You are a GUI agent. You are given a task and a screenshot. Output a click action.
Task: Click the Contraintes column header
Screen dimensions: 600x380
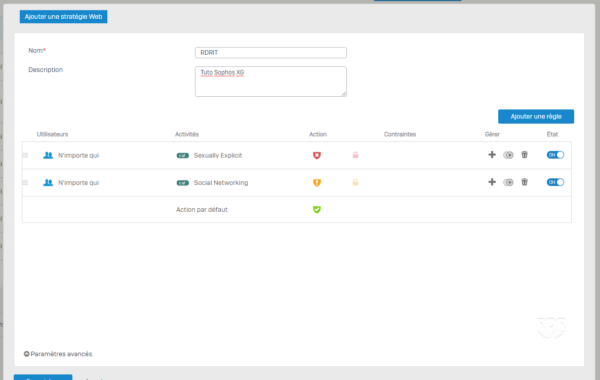pyautogui.click(x=400, y=134)
